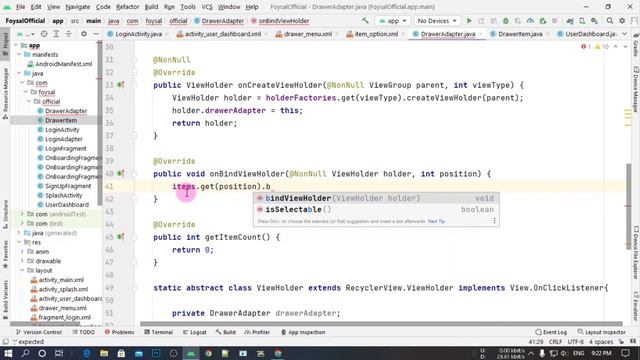The width and height of the screenshot is (640, 360).
Task: Click Collapse All in Project panel
Action: [x=68, y=34]
